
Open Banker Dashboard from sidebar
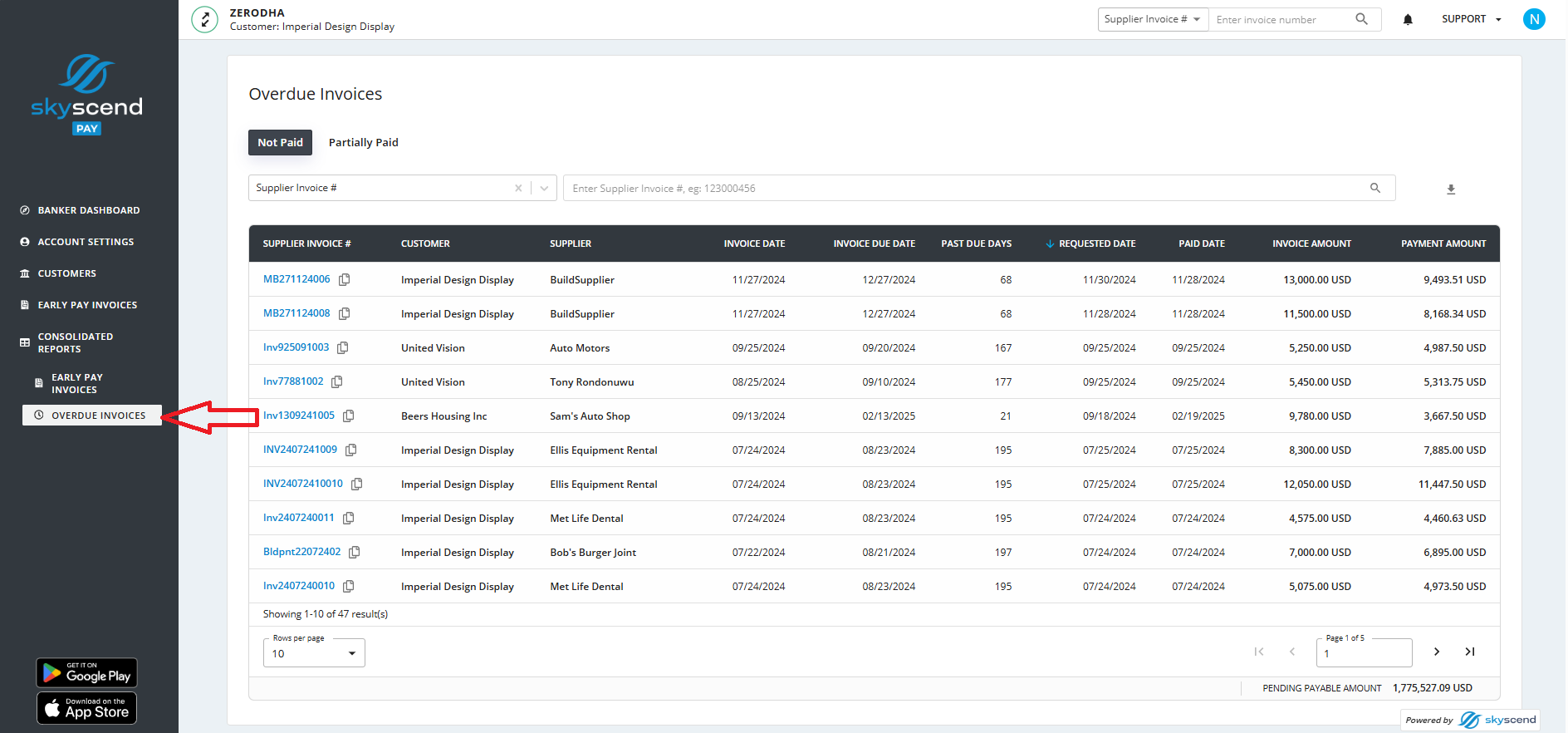(x=88, y=210)
